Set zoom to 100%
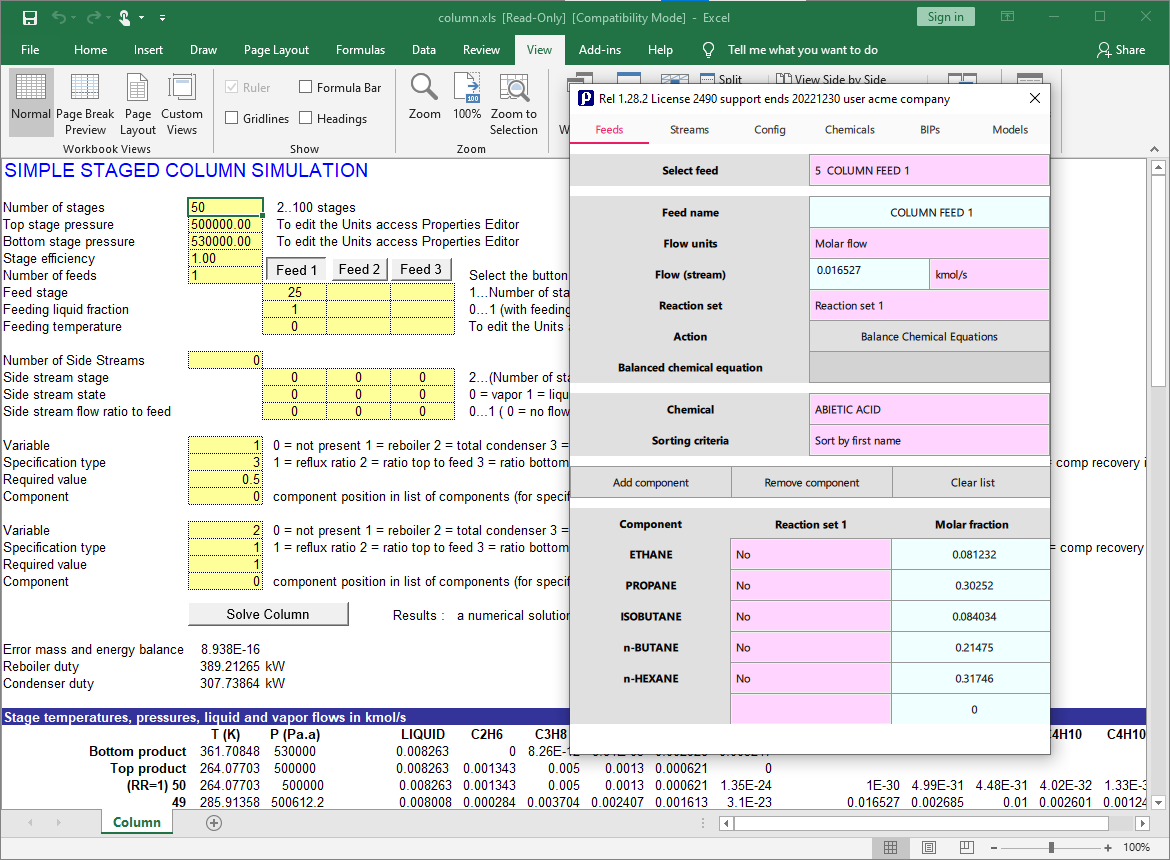The width and height of the screenshot is (1170, 860). tap(467, 97)
